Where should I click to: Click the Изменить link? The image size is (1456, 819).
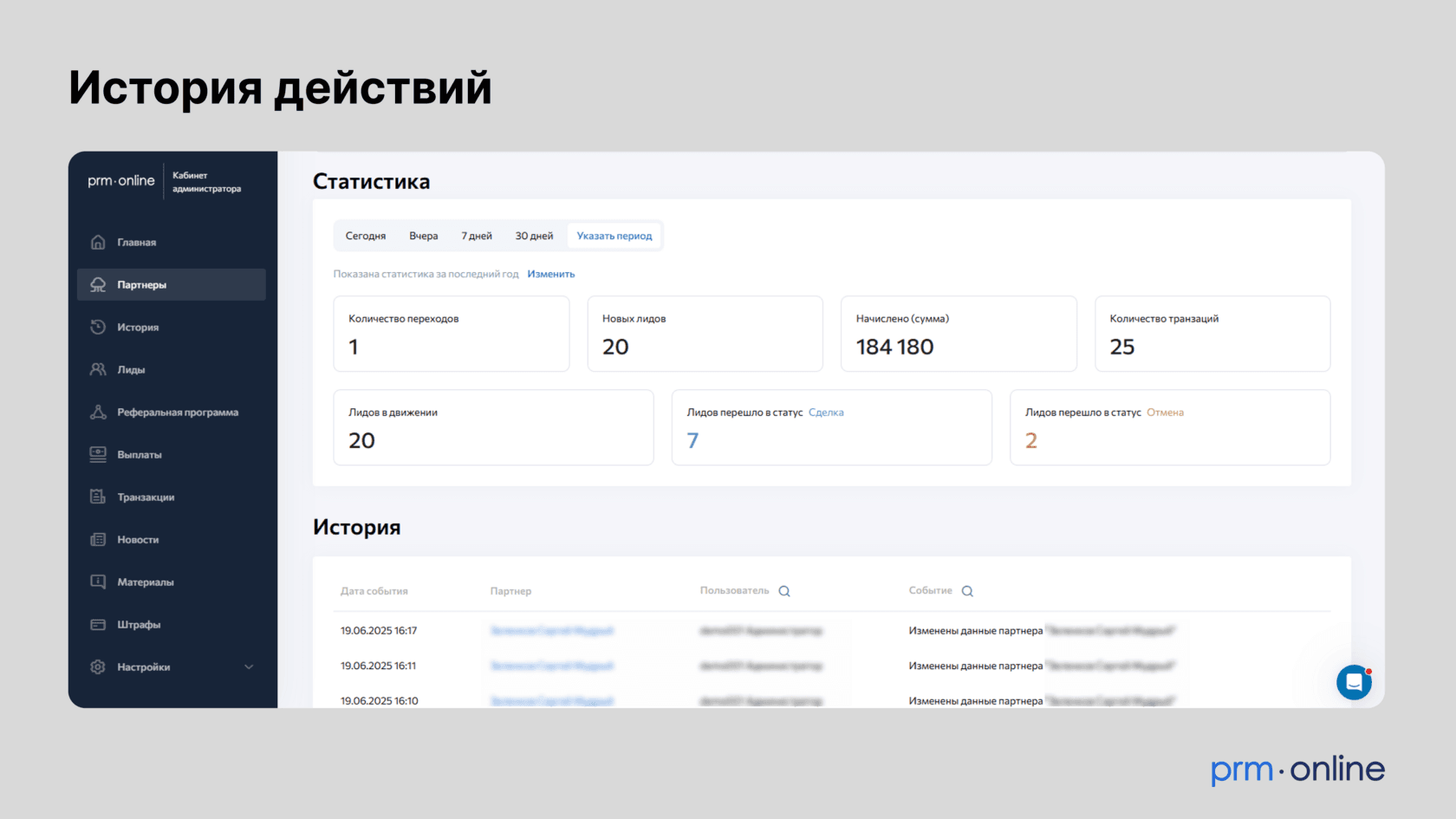551,274
